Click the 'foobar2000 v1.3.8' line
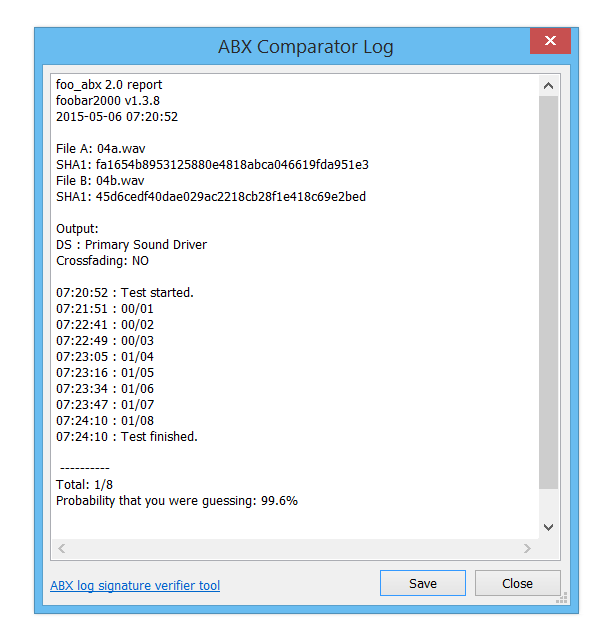The height and width of the screenshot is (641, 605). (108, 101)
